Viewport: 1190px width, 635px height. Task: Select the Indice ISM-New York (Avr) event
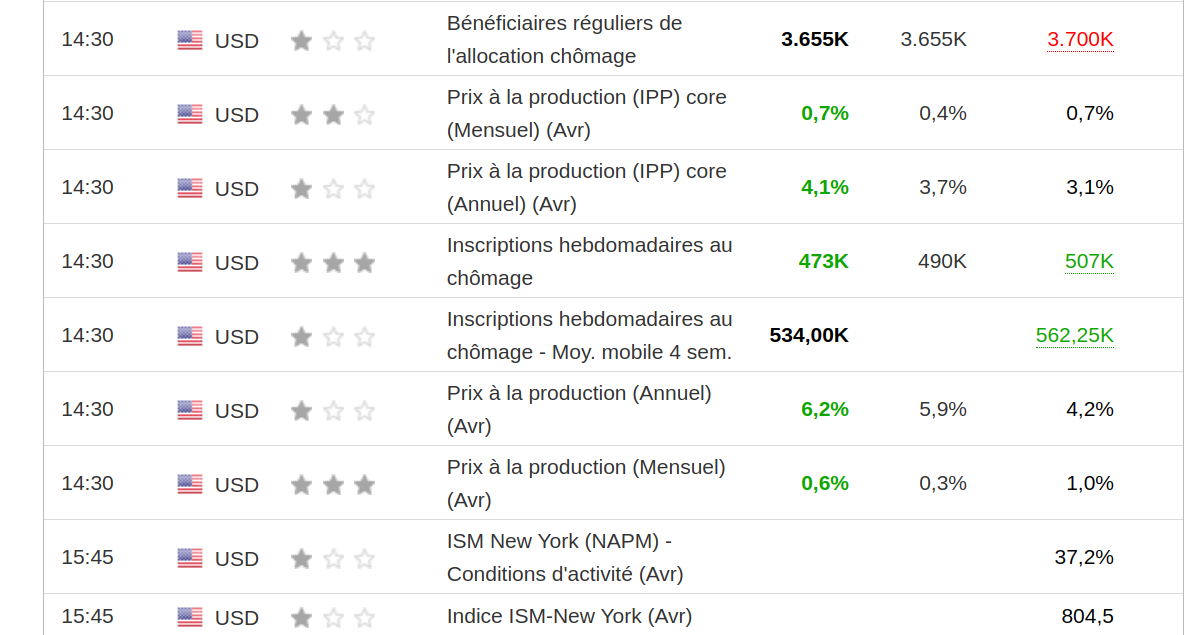point(569,616)
